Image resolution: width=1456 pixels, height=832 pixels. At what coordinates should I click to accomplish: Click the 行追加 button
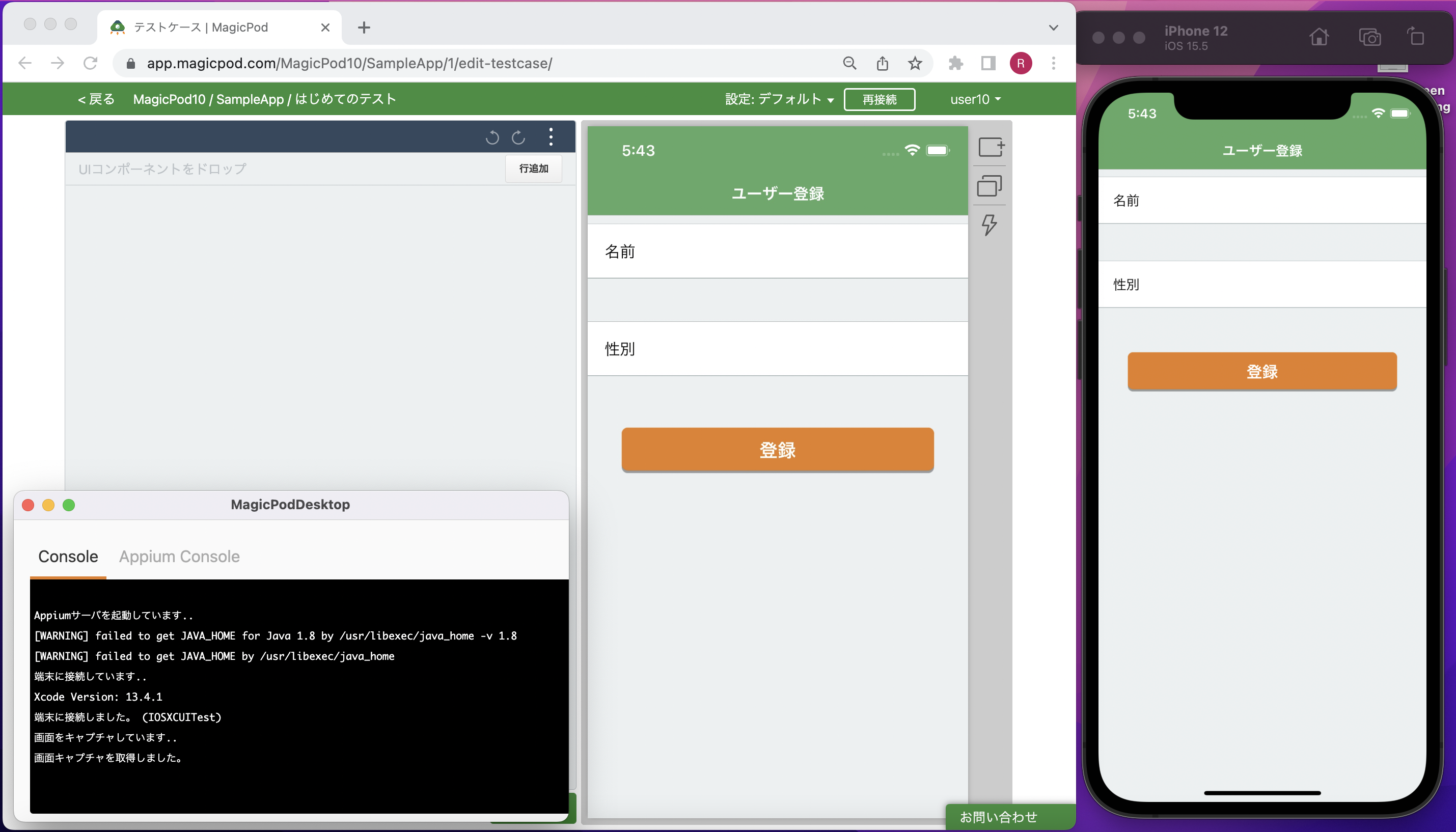click(x=533, y=169)
